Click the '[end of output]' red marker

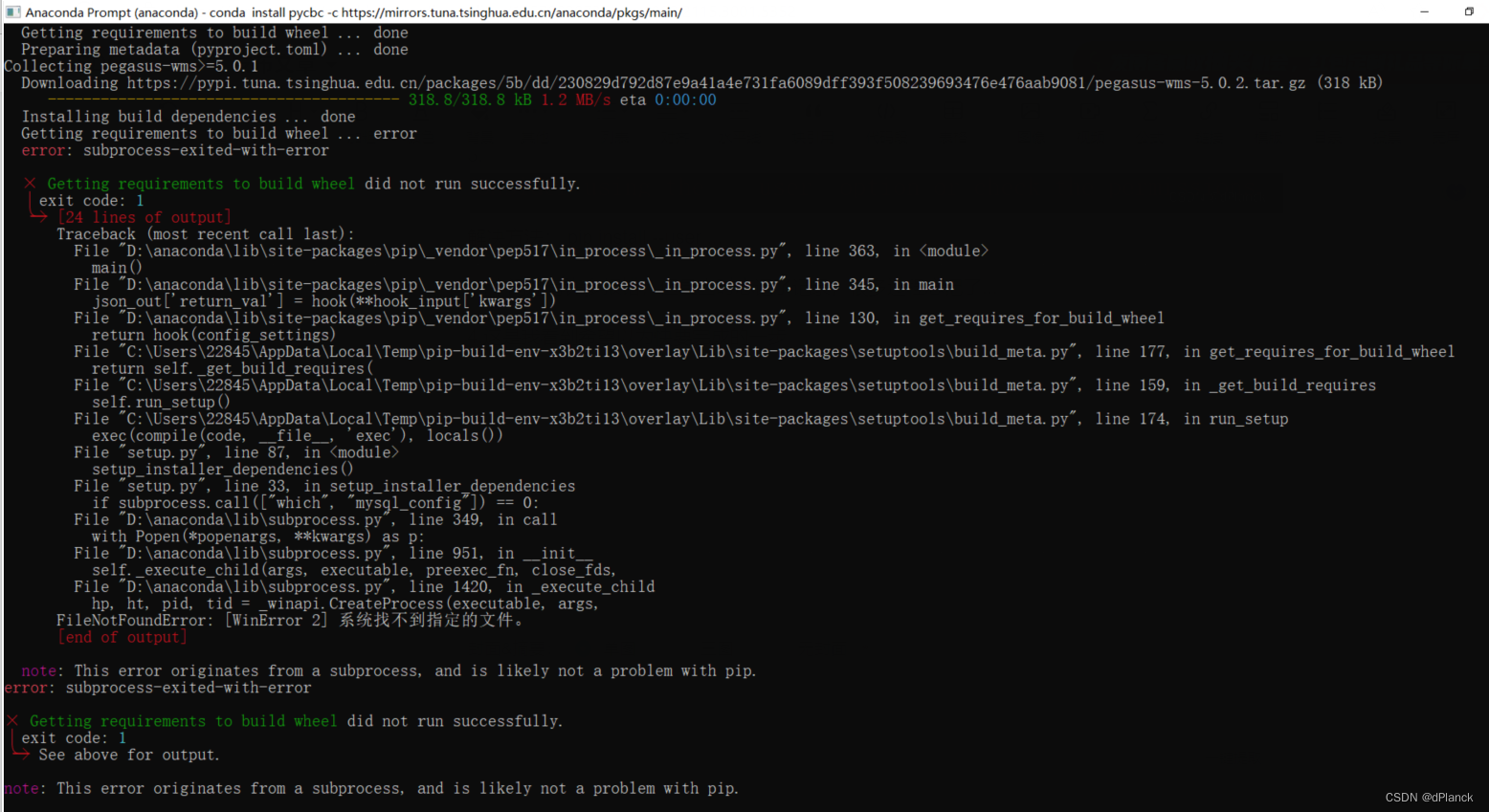point(122,637)
